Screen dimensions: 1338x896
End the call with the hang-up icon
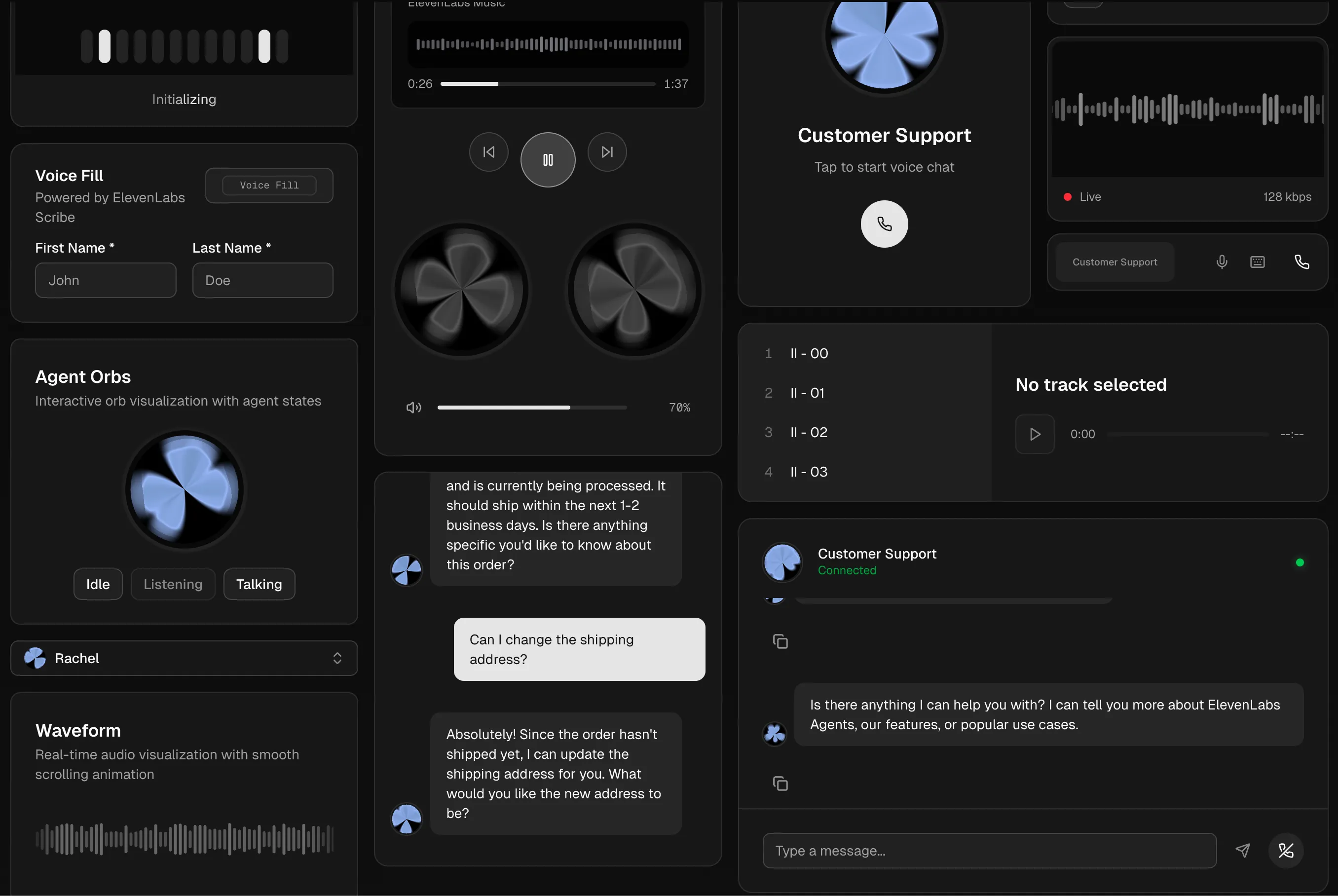1285,850
